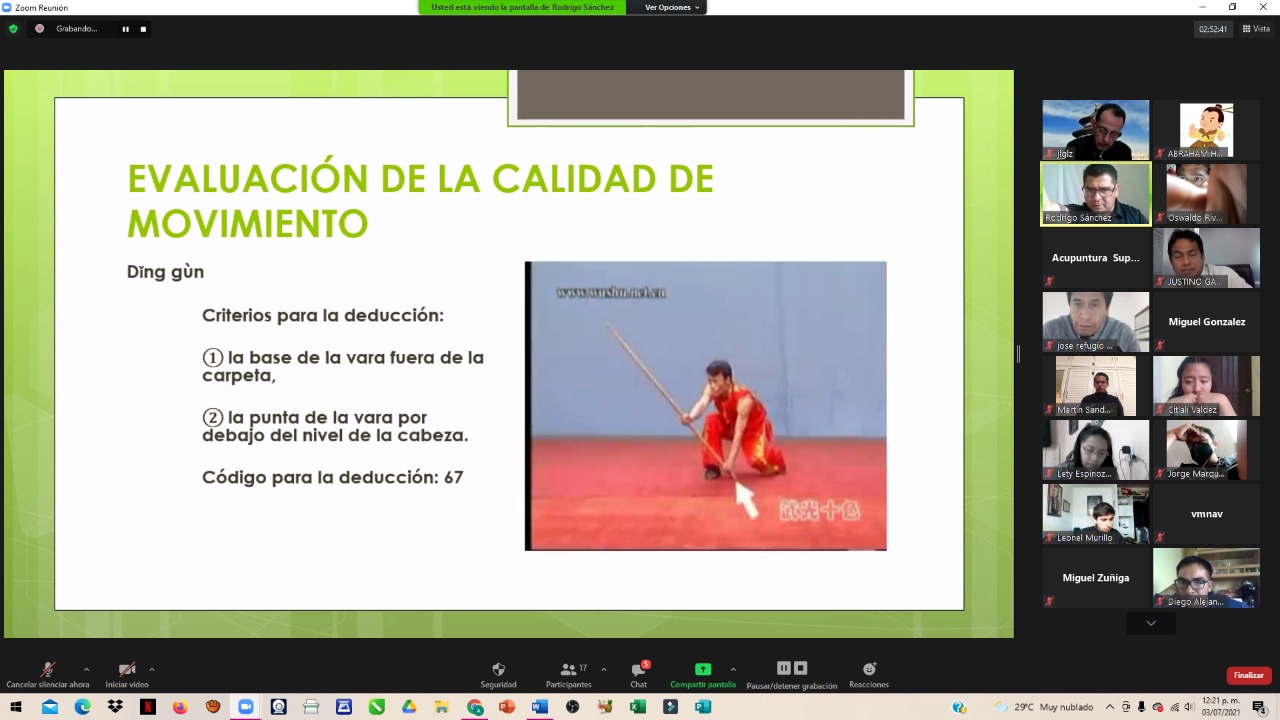Open the Reacciones menu

[x=868, y=670]
